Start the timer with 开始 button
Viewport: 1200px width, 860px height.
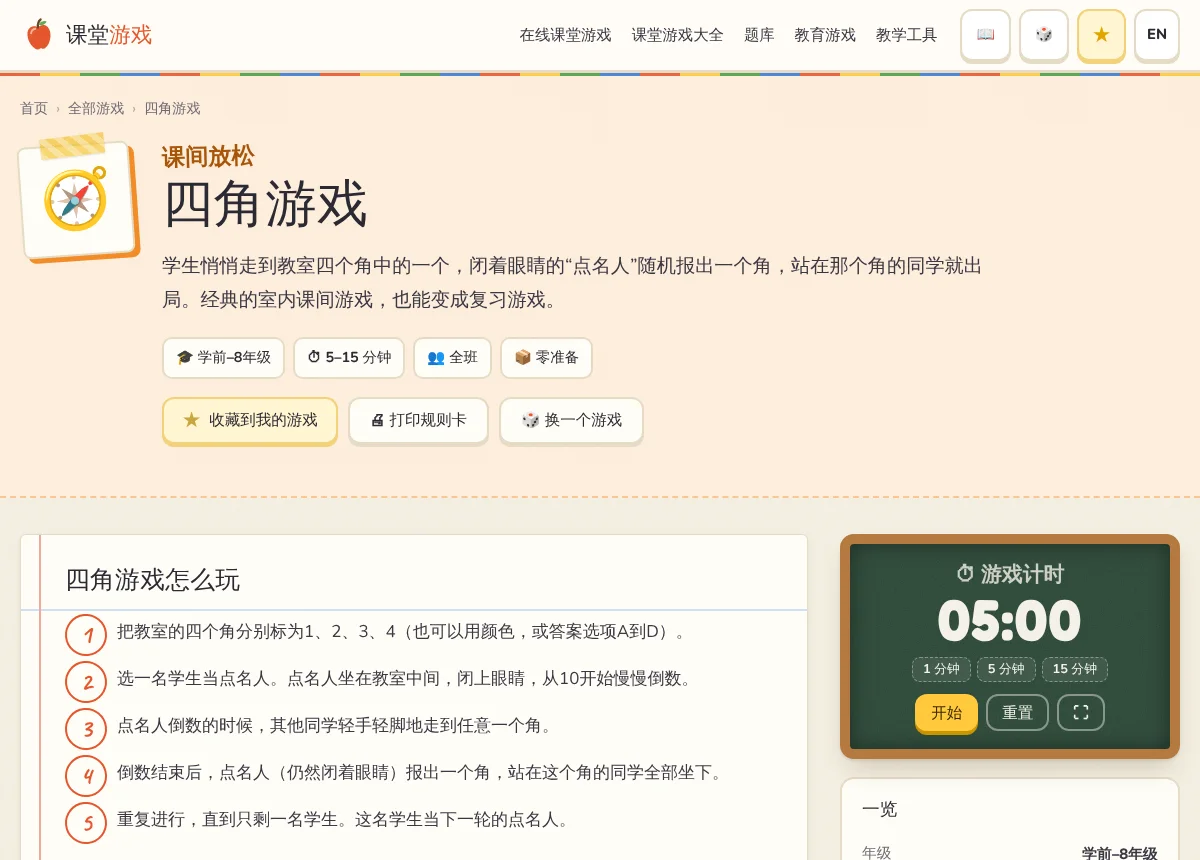pyautogui.click(x=946, y=713)
